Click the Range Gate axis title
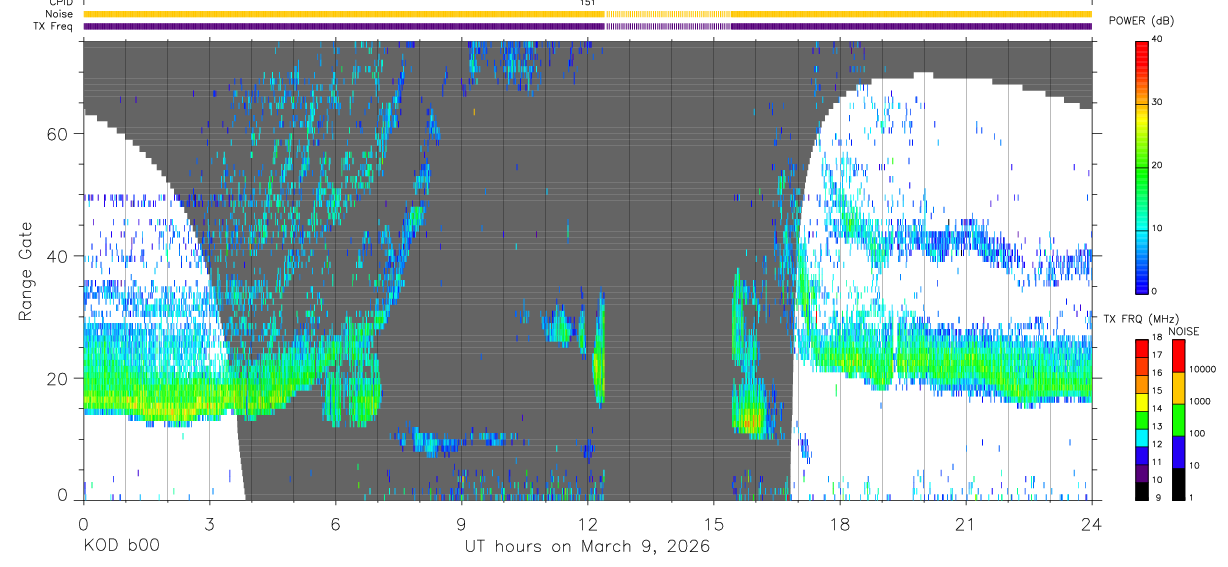Viewport: 1228px width, 567px height. (25, 271)
